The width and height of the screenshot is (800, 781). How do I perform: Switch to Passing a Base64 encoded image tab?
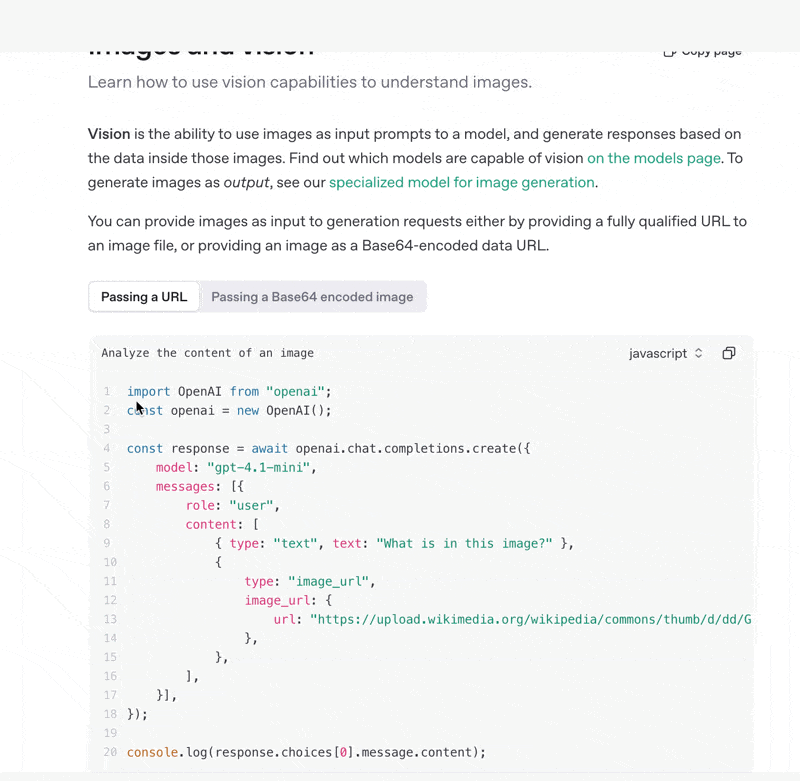[x=312, y=296]
